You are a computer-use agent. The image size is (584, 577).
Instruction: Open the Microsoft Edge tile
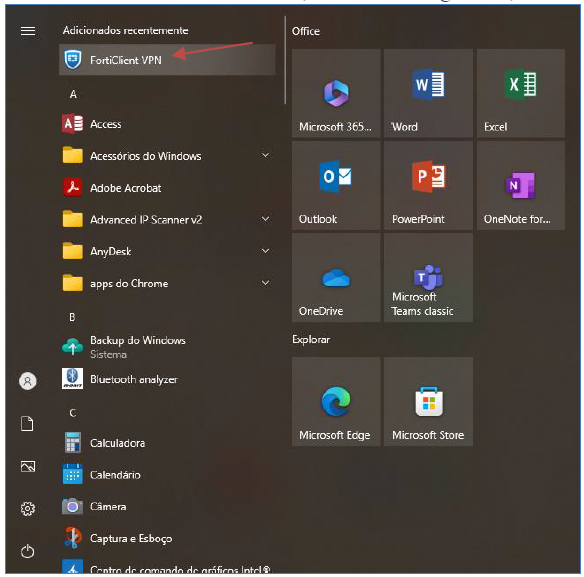(x=336, y=402)
